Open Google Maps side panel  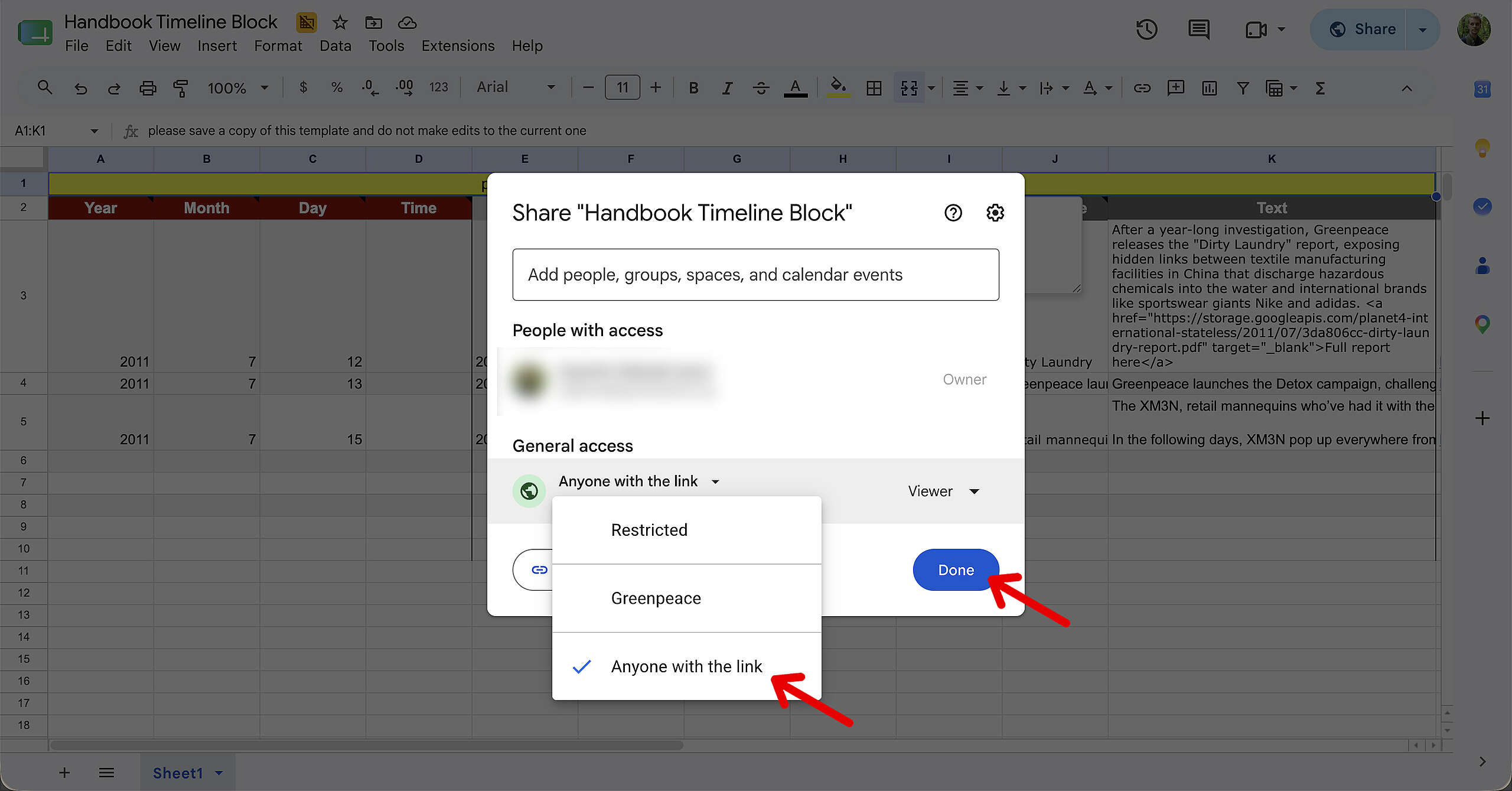tap(1482, 324)
